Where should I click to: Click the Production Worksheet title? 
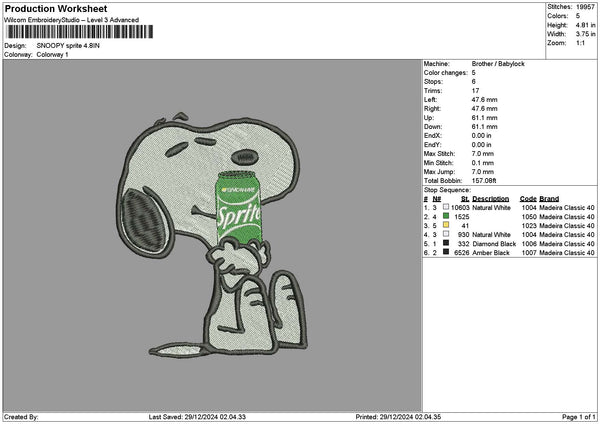[56, 9]
